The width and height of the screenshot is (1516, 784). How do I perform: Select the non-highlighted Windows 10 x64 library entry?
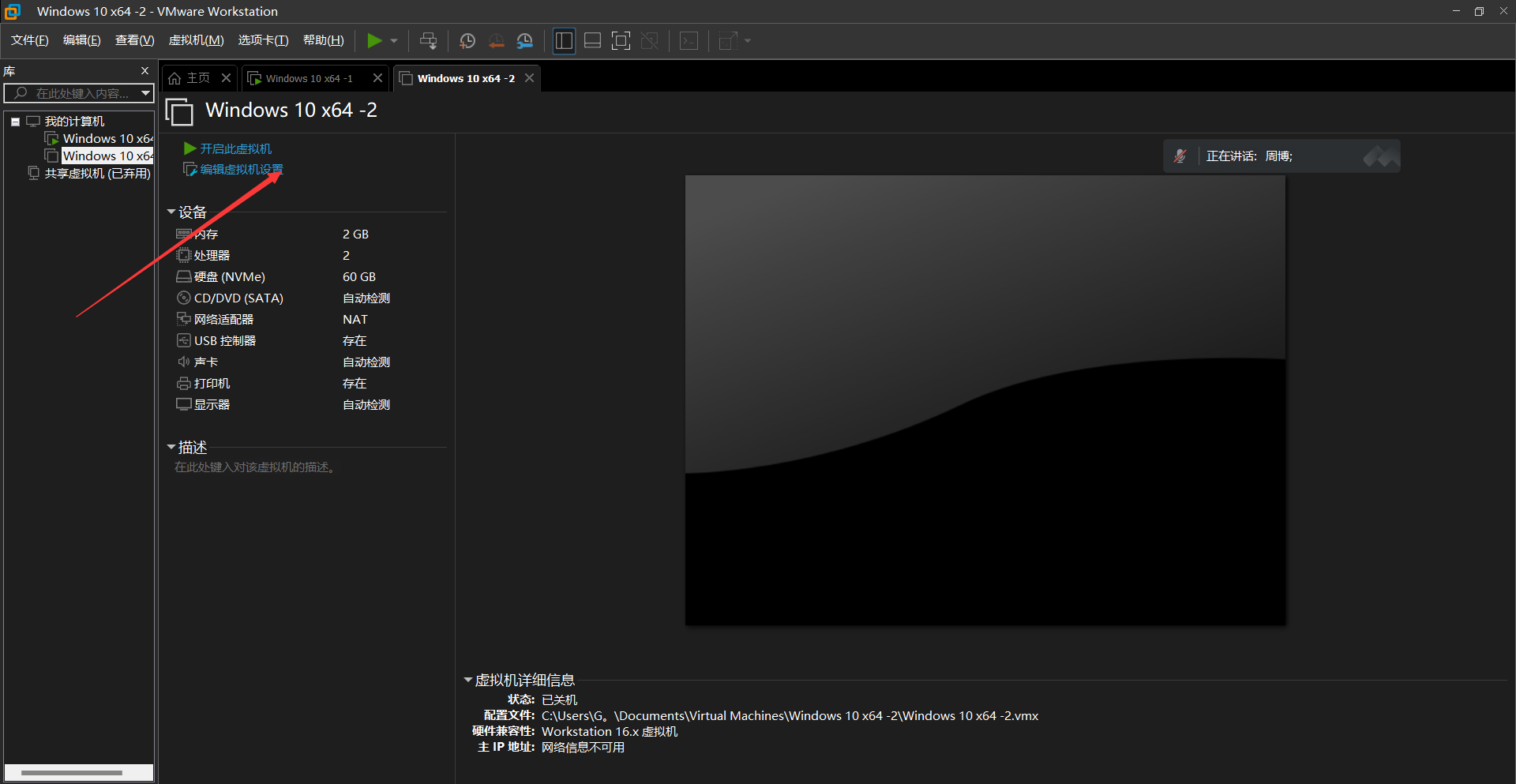tap(108, 139)
